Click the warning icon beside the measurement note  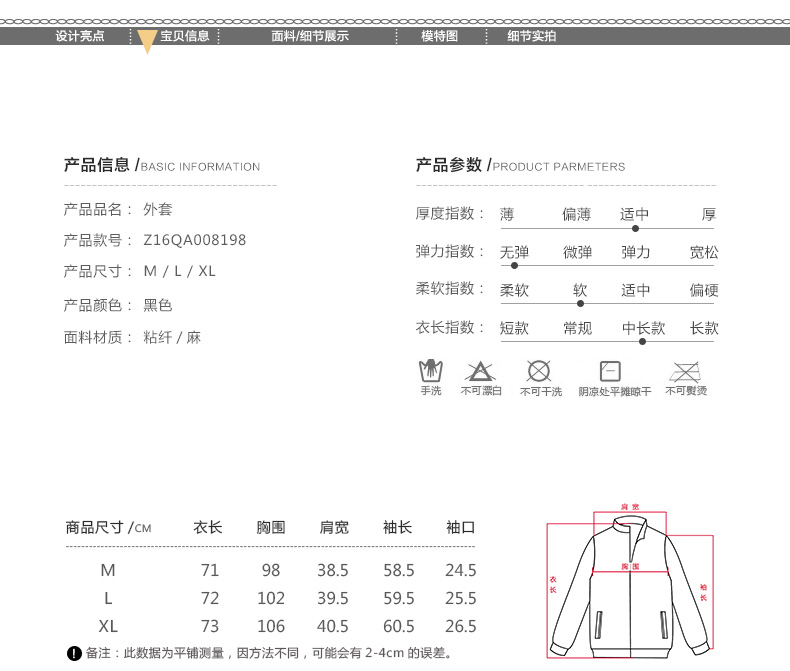click(x=73, y=653)
